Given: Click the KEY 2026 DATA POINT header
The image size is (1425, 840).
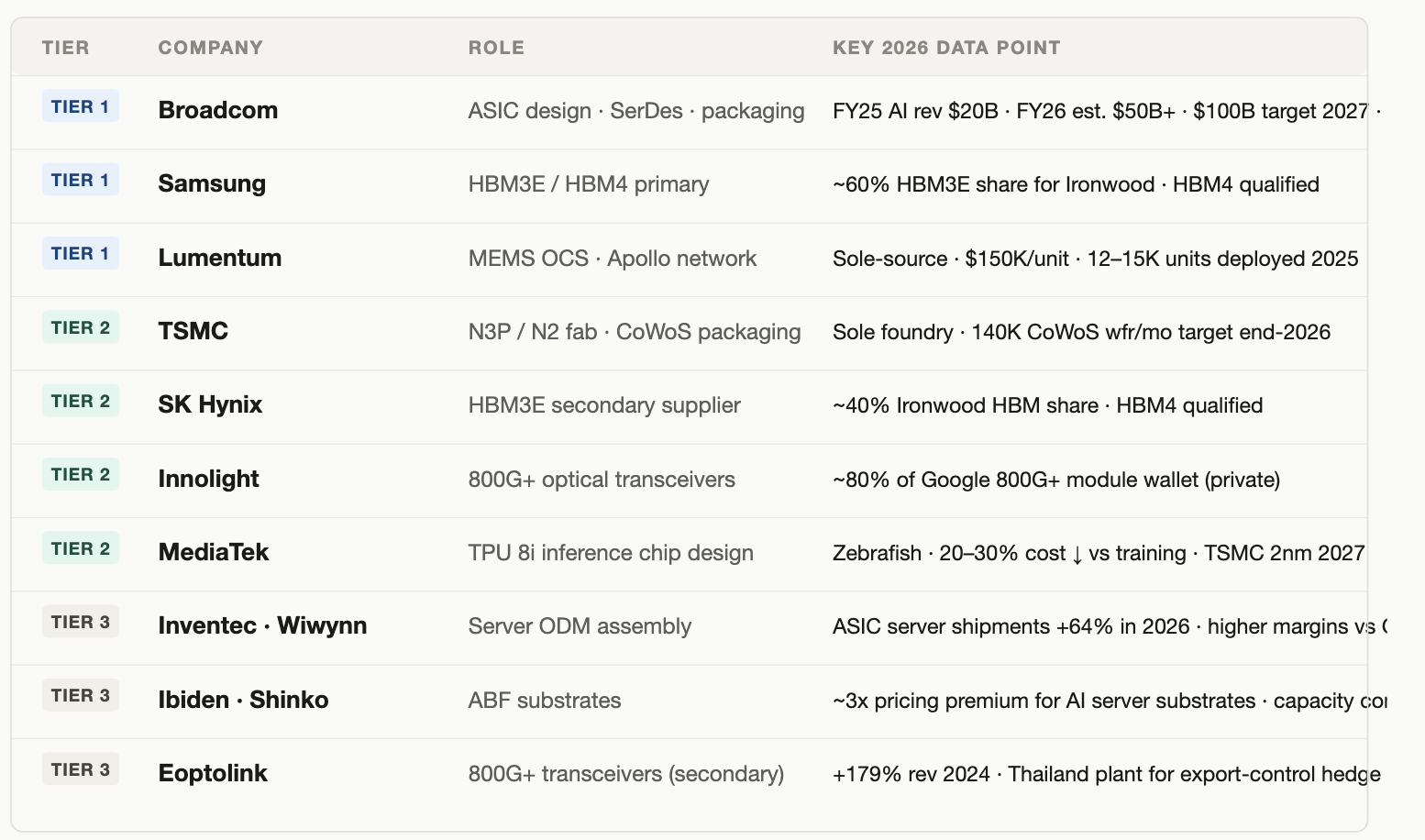Looking at the screenshot, I should [946, 48].
